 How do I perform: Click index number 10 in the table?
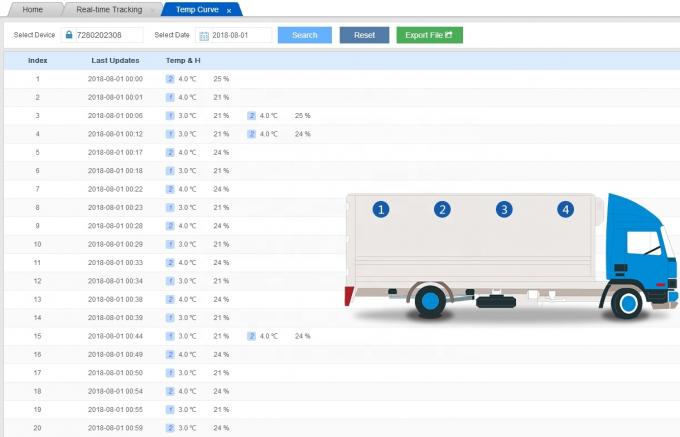click(38, 244)
